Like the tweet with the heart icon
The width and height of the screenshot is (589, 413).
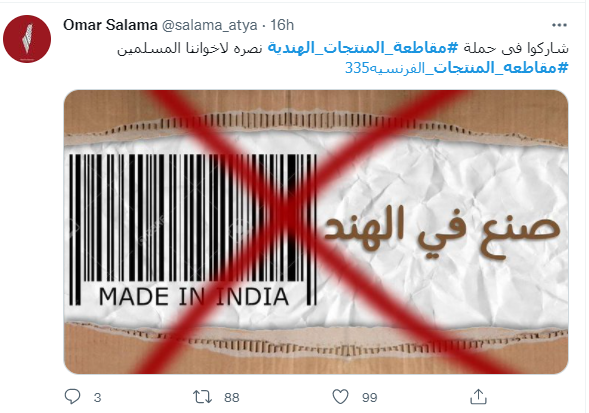pyautogui.click(x=340, y=397)
